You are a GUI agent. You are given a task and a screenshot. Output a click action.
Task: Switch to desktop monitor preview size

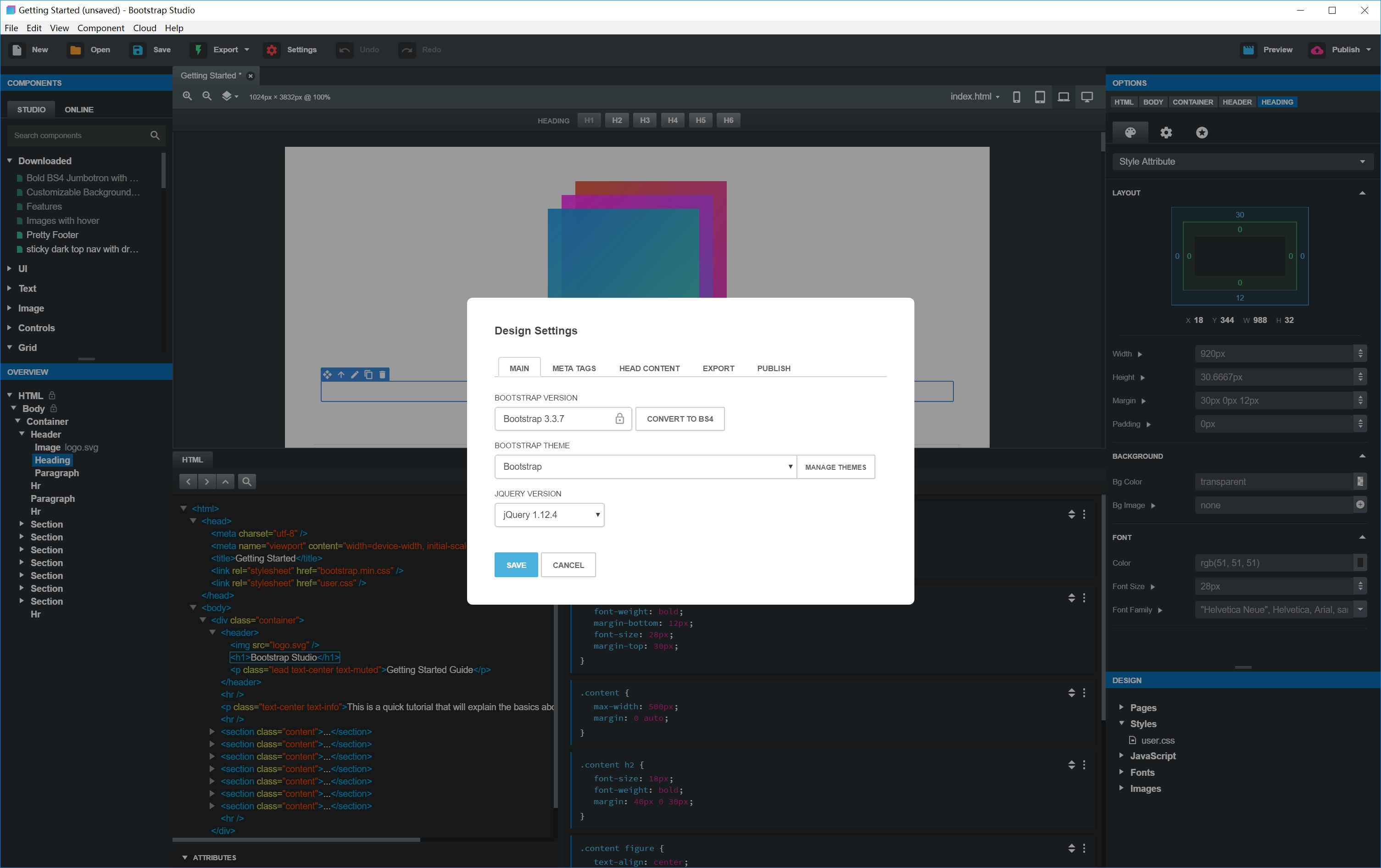tap(1087, 97)
